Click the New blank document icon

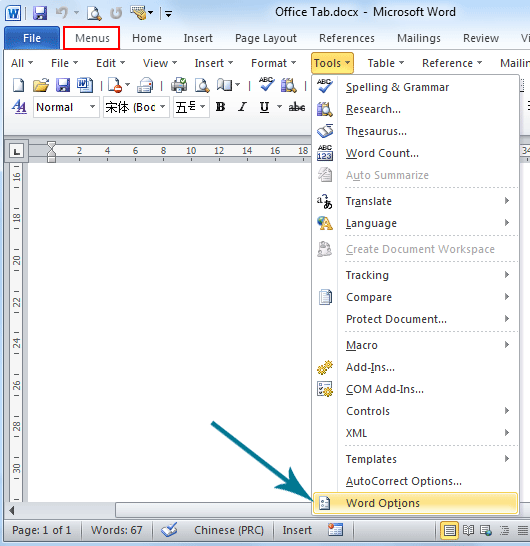[x=18, y=85]
